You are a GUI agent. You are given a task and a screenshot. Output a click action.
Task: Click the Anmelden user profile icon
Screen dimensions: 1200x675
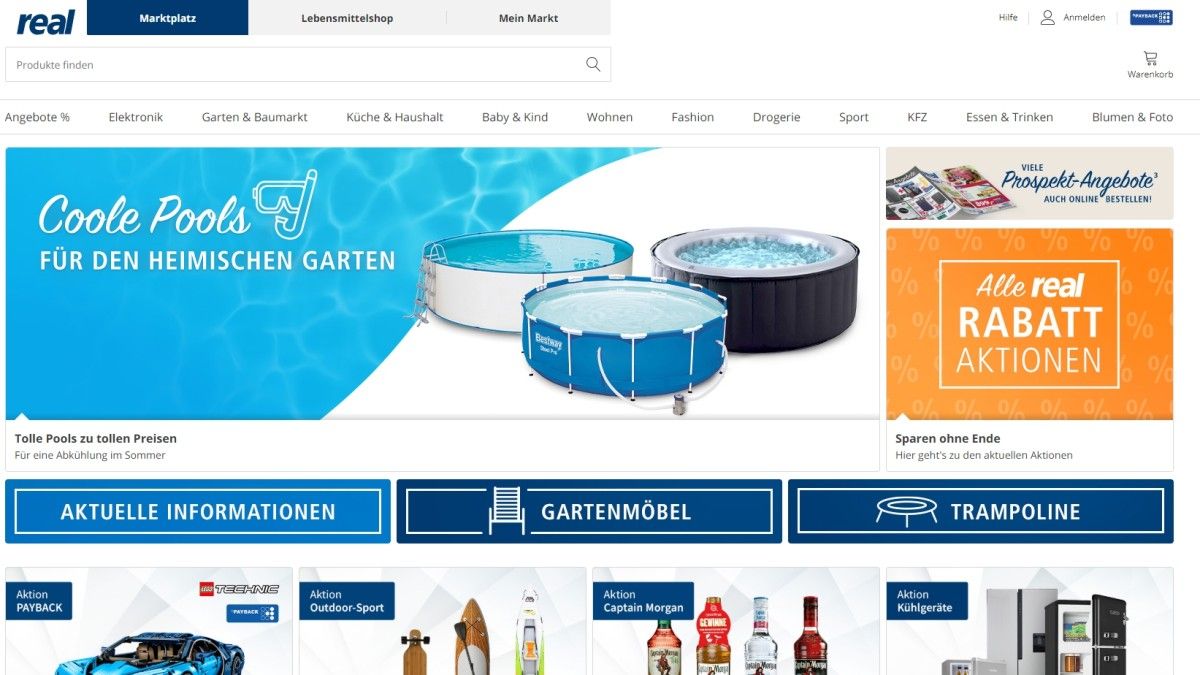click(x=1047, y=17)
